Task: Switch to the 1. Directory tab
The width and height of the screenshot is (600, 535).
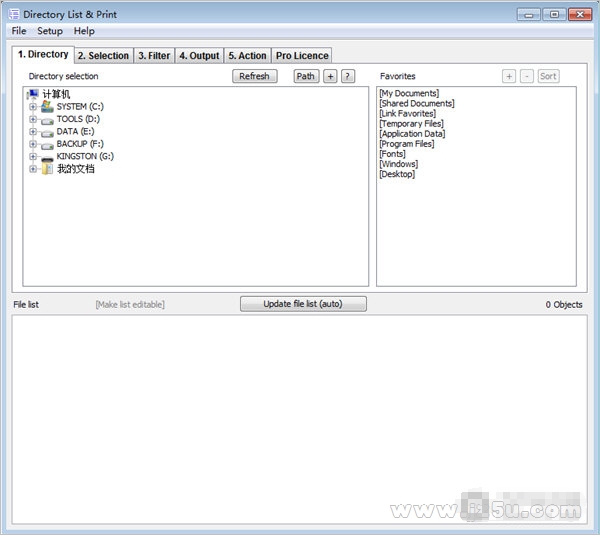Action: (43, 54)
